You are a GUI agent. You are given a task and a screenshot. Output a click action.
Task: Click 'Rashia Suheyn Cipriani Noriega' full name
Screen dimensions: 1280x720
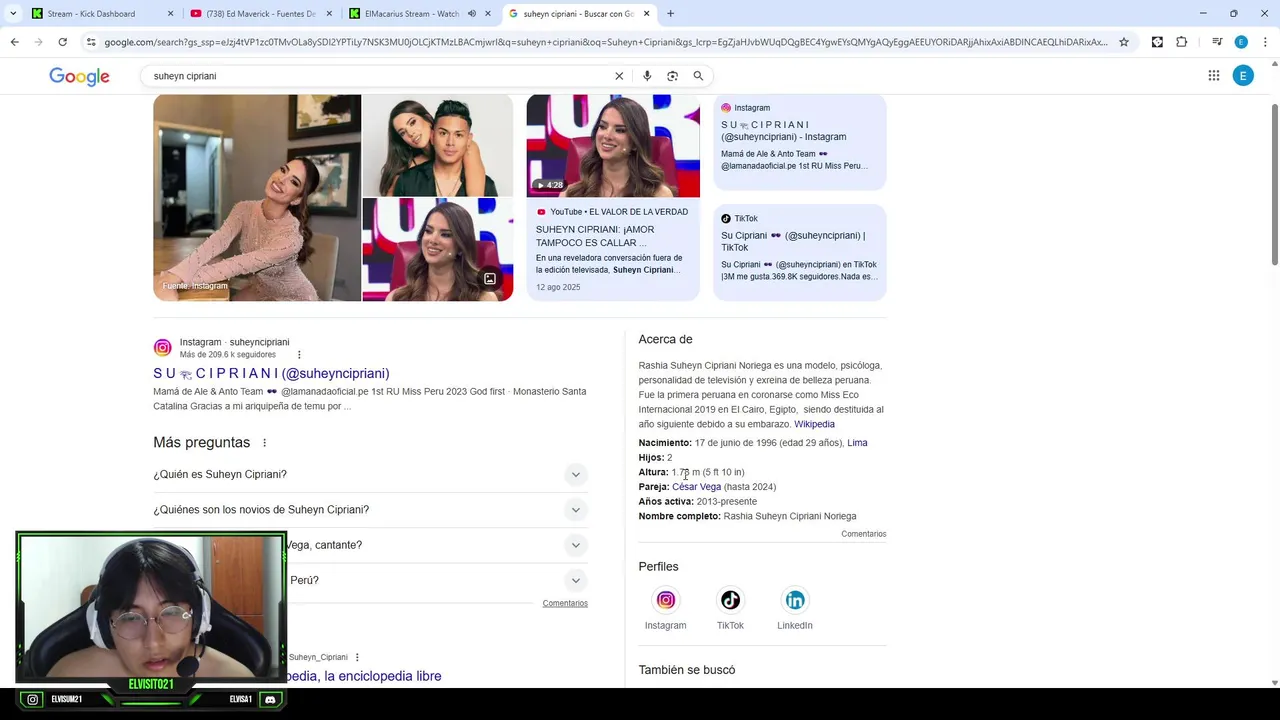click(x=789, y=516)
